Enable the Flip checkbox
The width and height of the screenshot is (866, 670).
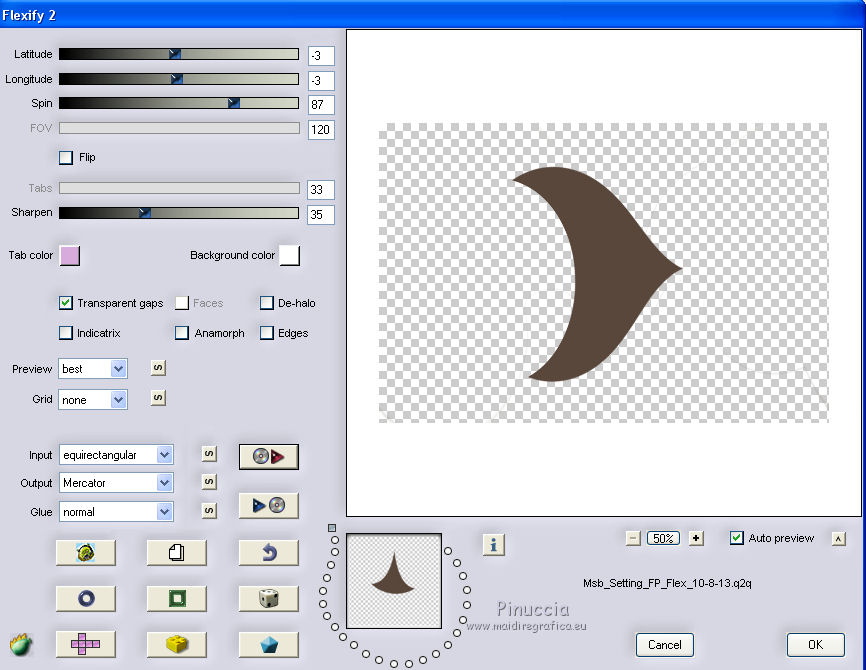pos(66,157)
